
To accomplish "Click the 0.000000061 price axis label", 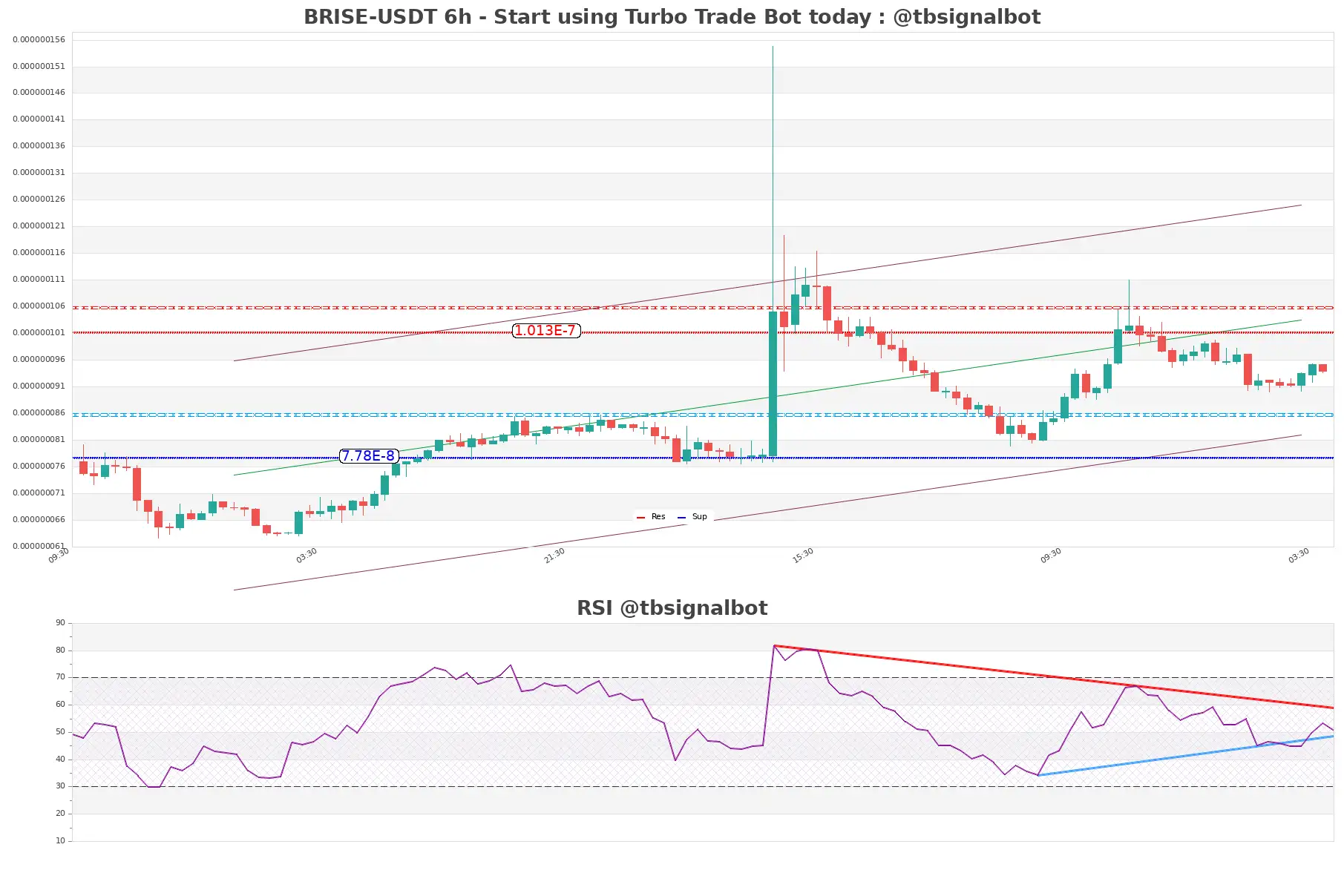I will tap(39, 547).
